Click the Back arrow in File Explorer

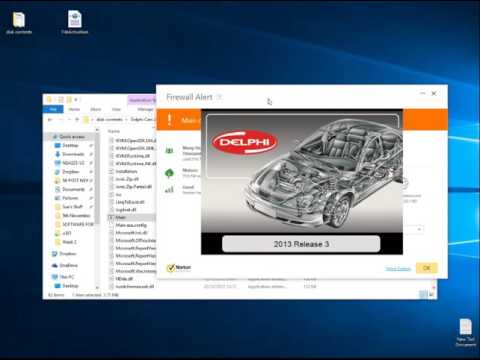50,119
